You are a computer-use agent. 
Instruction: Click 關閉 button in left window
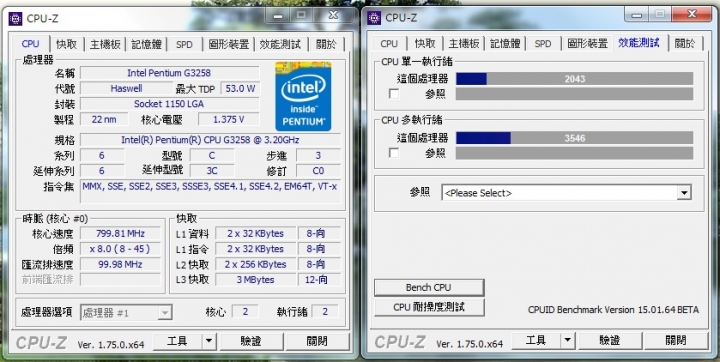[317, 341]
